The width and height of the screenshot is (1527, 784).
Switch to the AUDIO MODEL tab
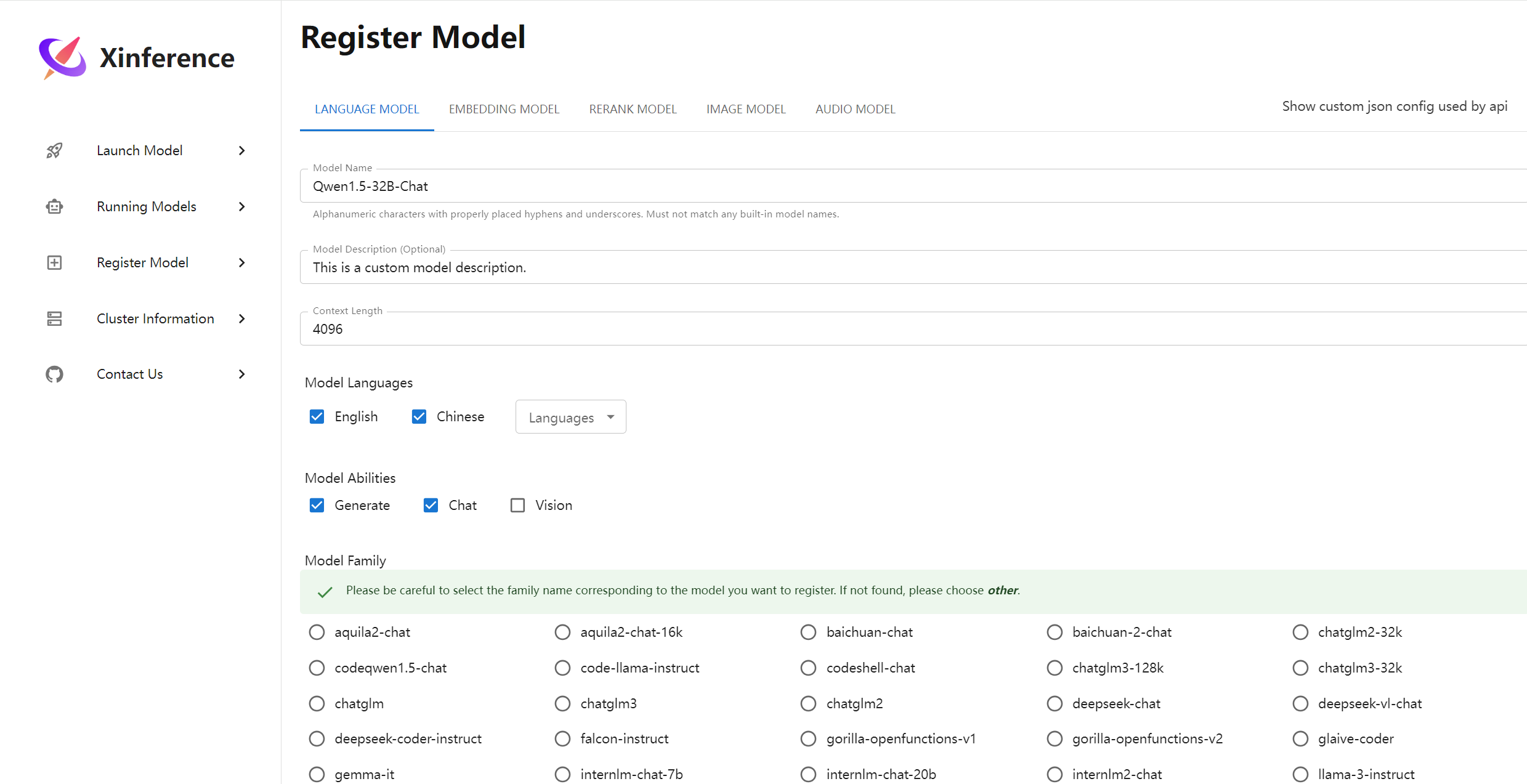point(855,109)
